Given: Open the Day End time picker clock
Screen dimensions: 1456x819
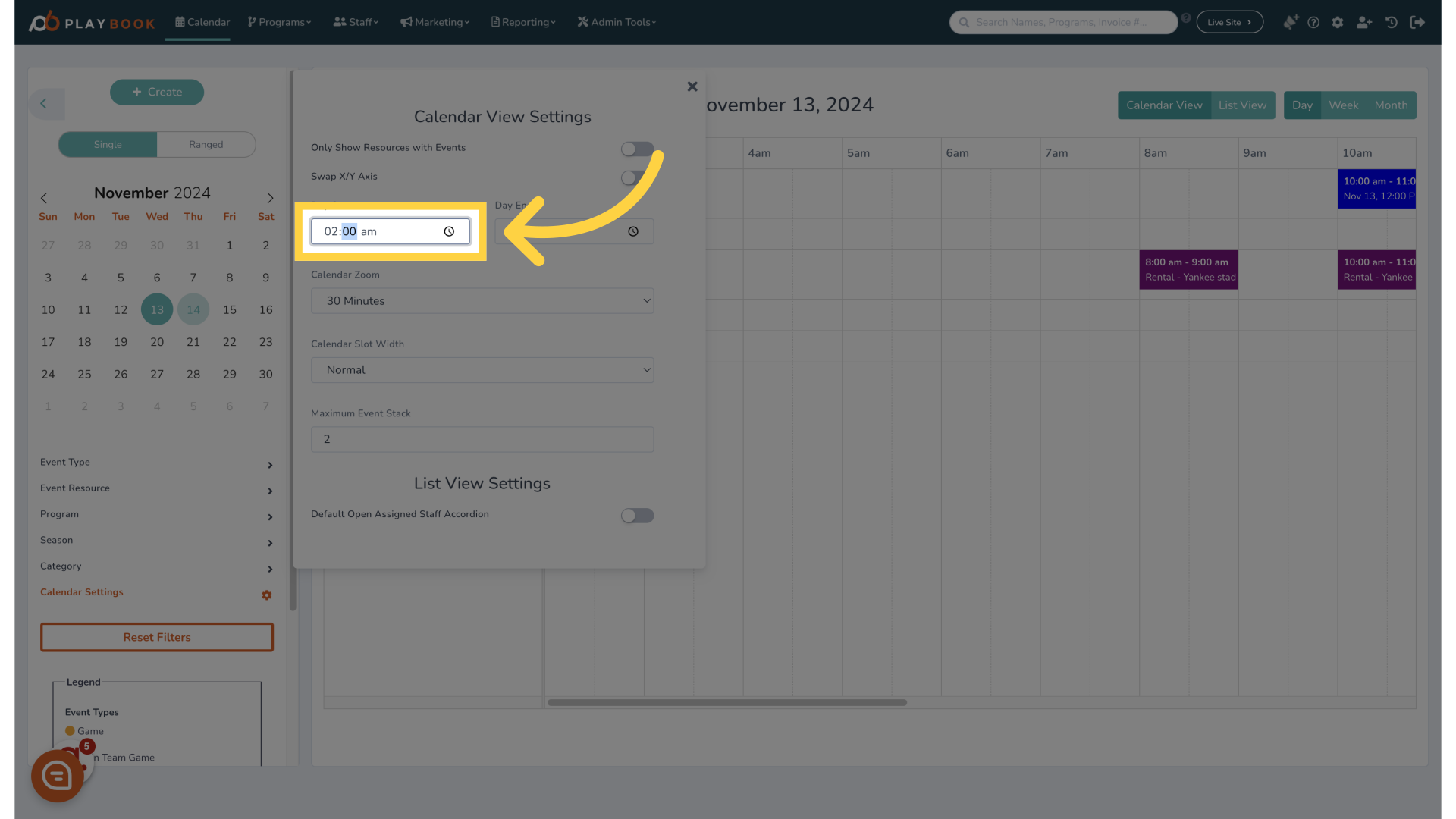Looking at the screenshot, I should pyautogui.click(x=633, y=231).
